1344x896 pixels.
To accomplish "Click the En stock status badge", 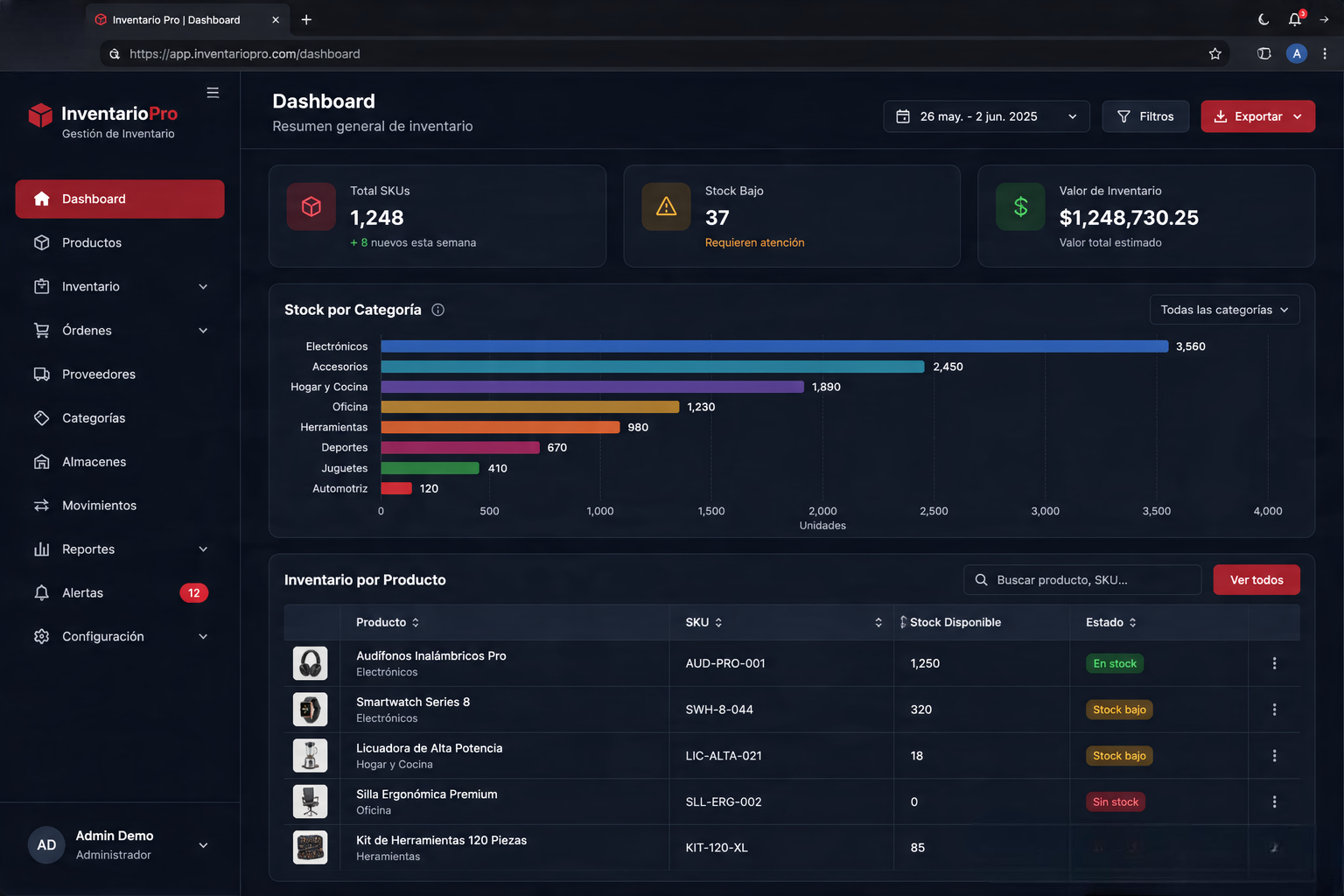I will click(1115, 663).
